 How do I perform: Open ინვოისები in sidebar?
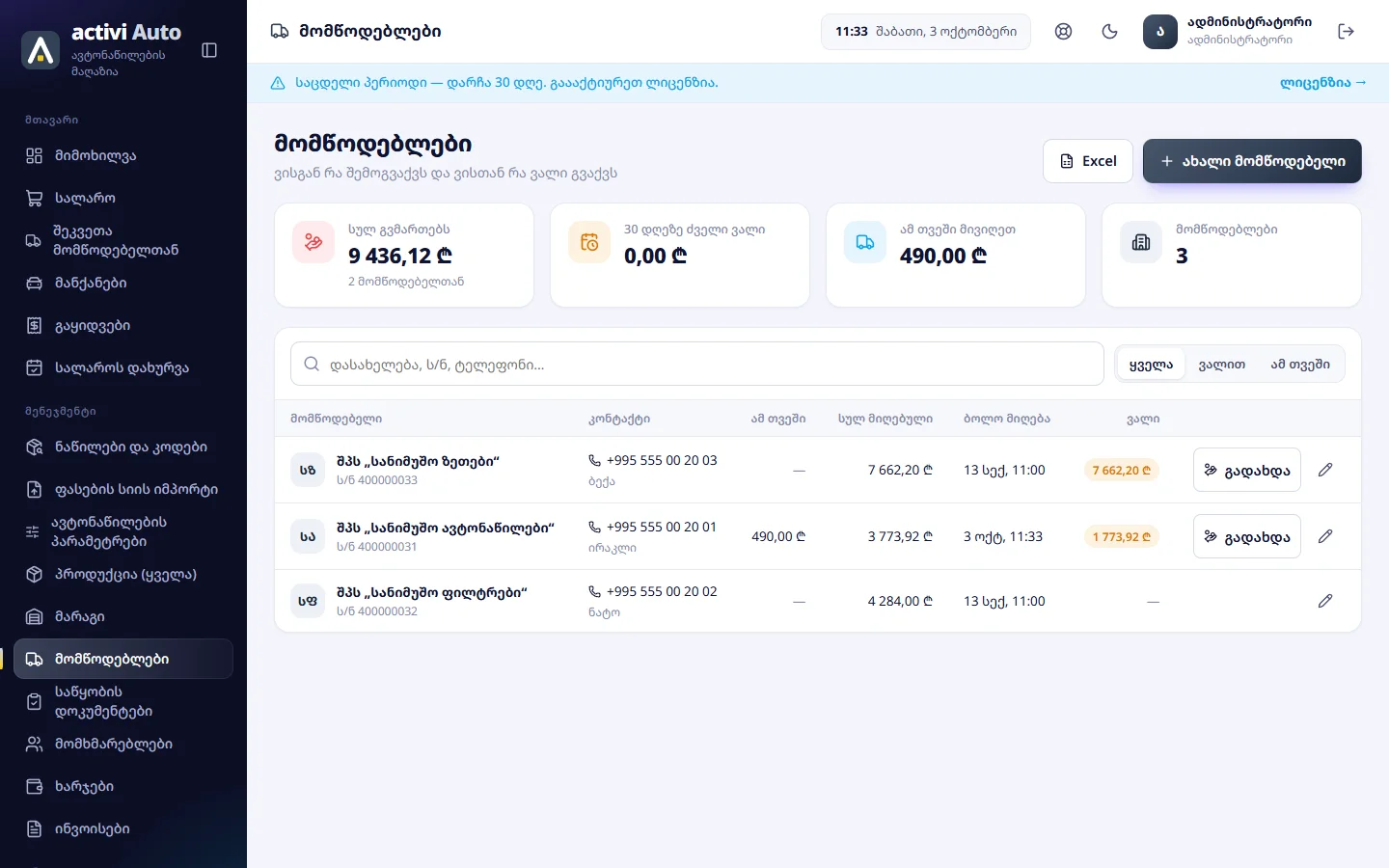(x=123, y=829)
